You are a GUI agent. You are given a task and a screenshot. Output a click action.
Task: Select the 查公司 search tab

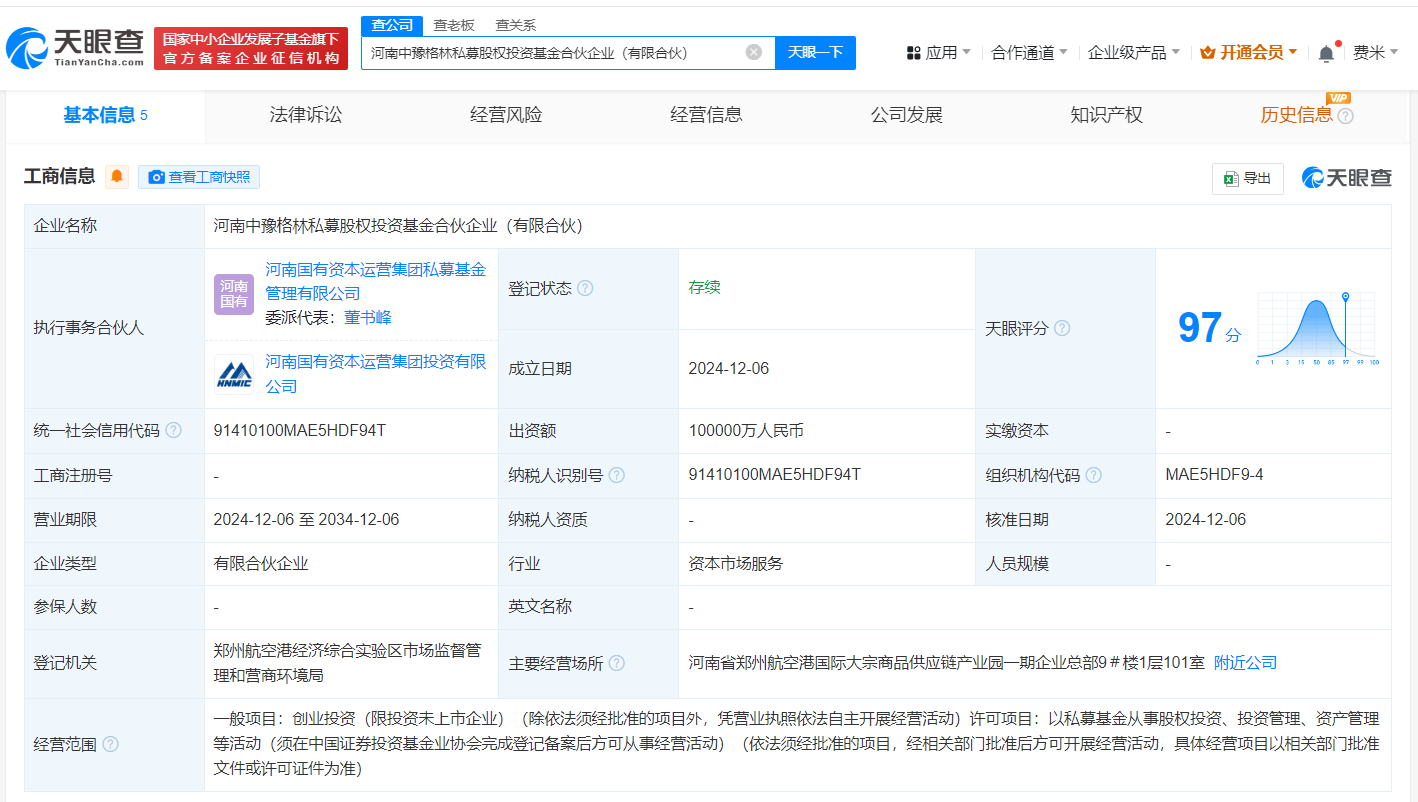tap(392, 25)
